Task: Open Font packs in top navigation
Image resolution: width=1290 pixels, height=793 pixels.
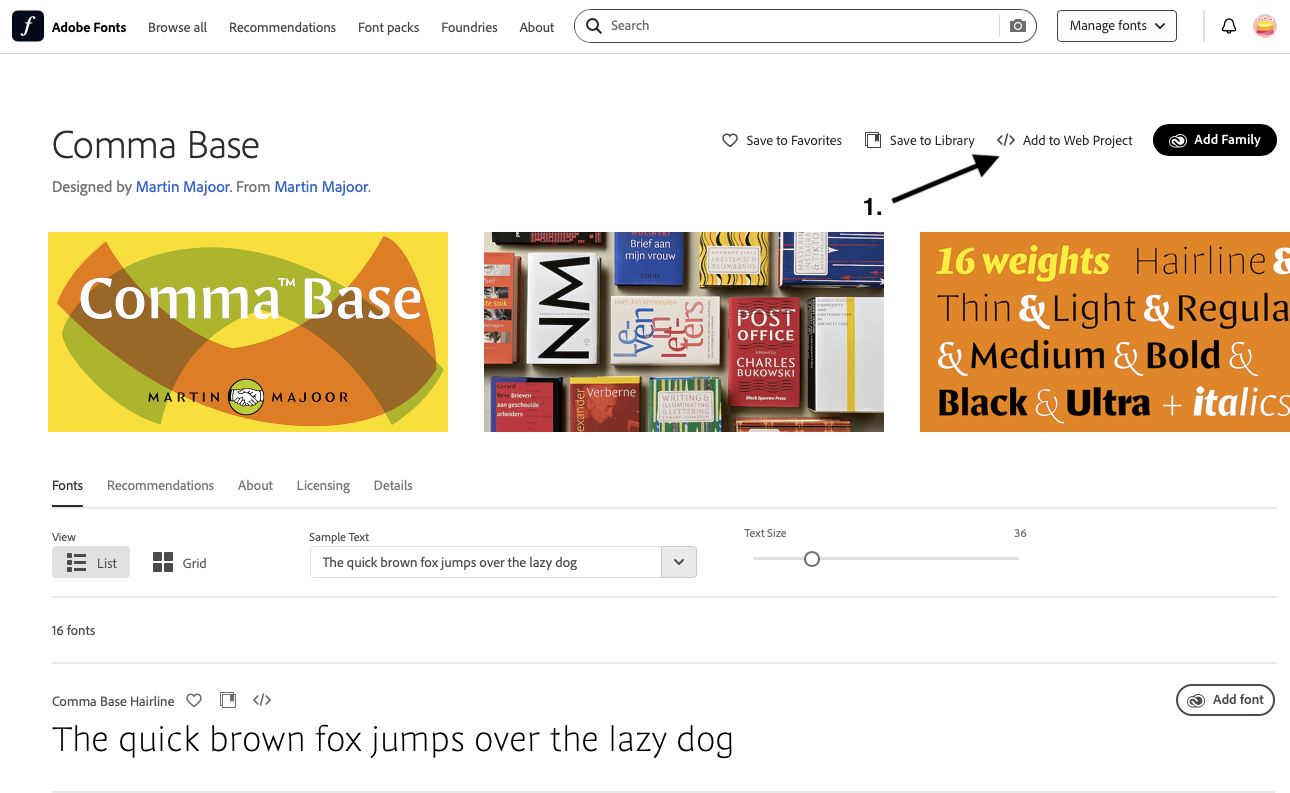Action: point(388,28)
